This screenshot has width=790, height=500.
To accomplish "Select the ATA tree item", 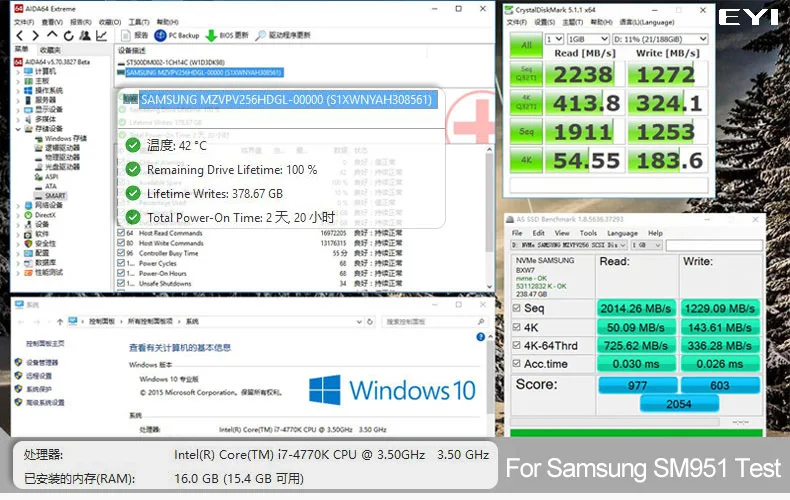I will tap(45, 186).
